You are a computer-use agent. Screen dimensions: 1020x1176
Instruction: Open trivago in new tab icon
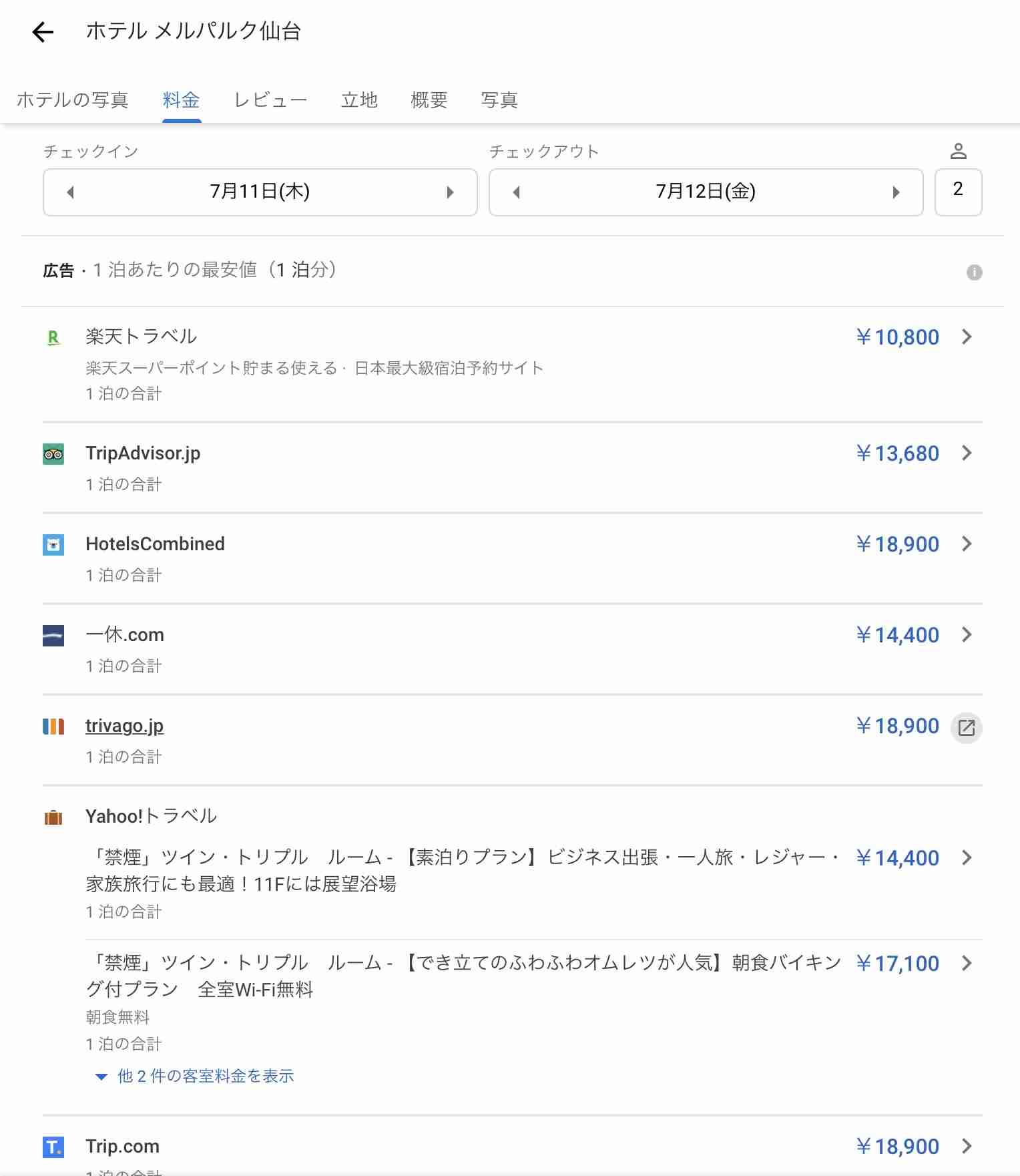click(967, 727)
